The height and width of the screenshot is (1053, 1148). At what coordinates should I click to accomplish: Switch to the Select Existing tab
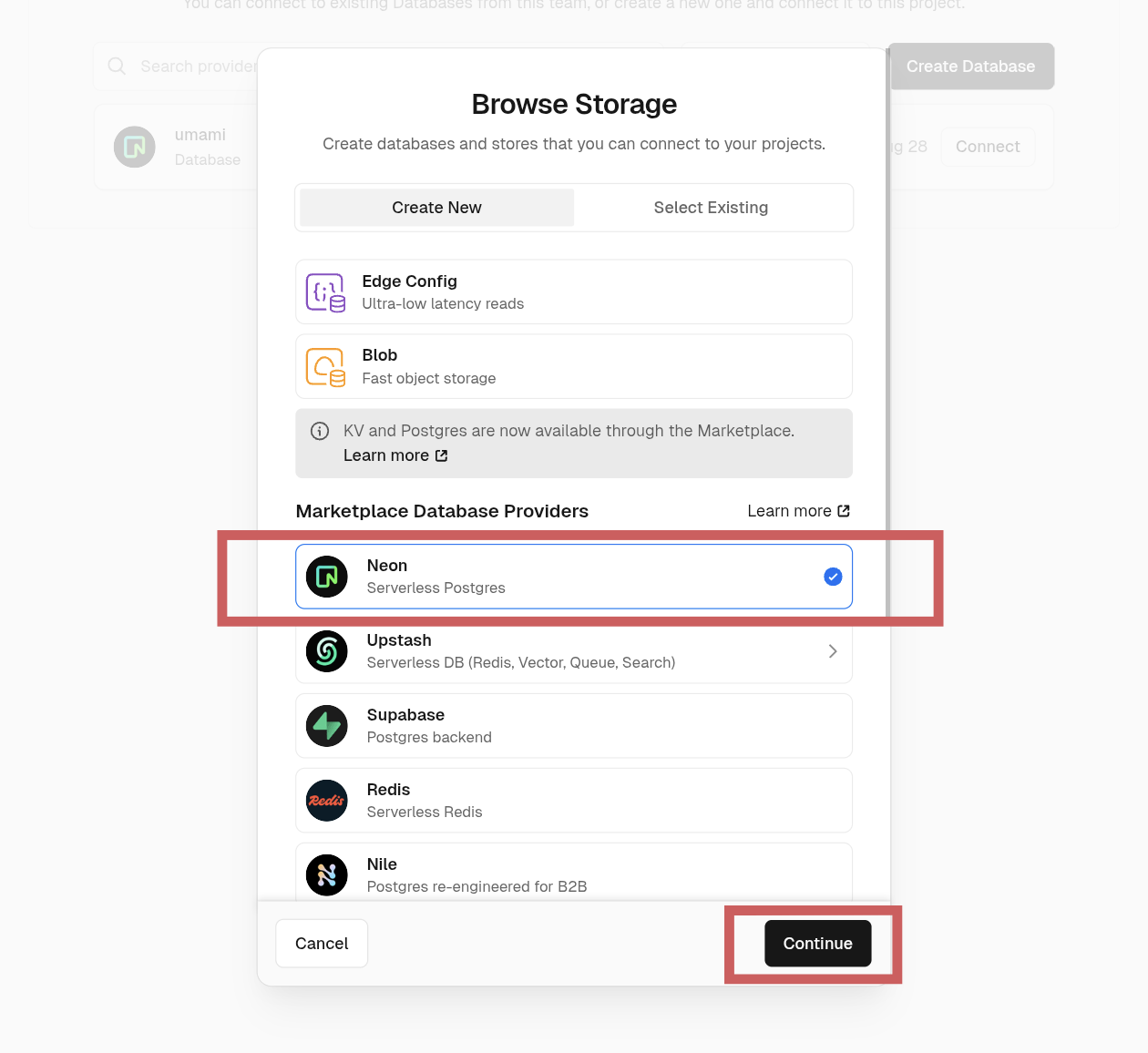point(711,208)
